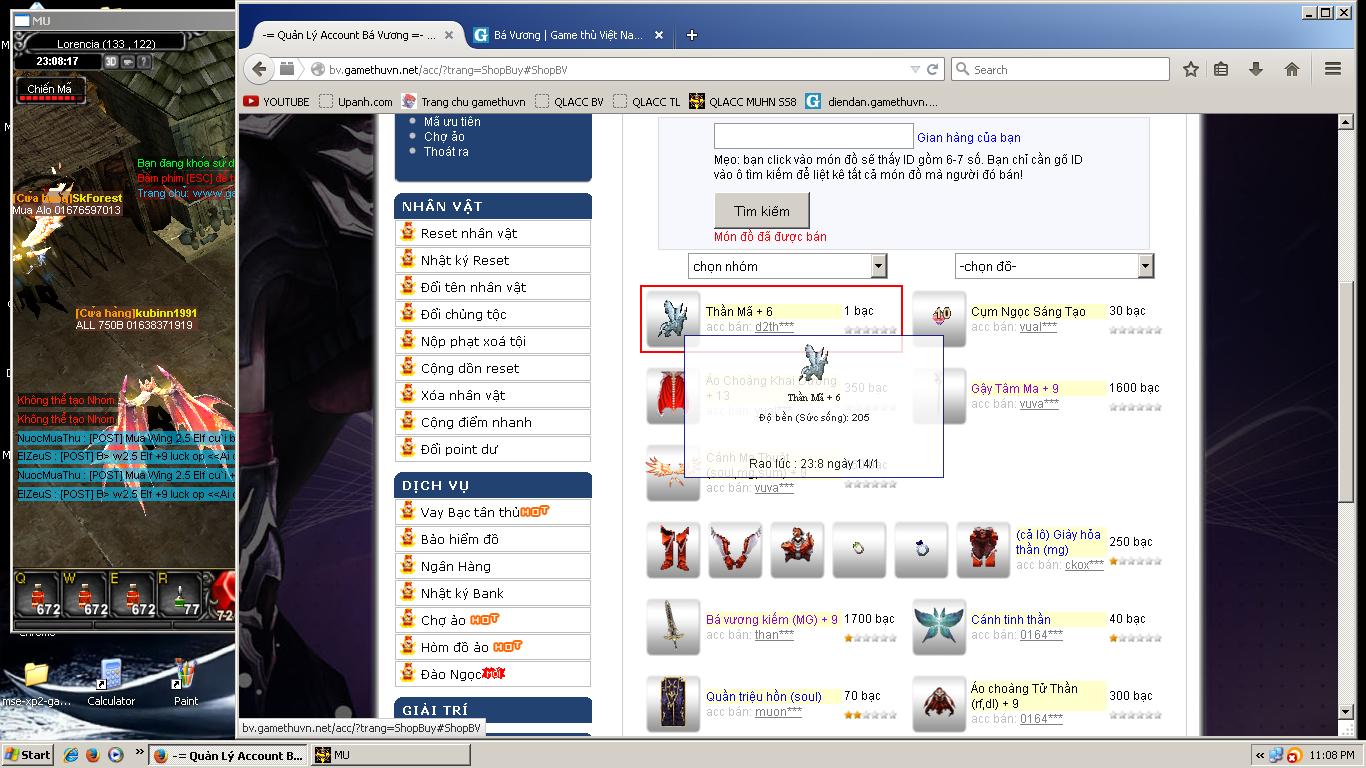Open Hòm đồ ảo service

(x=493, y=647)
